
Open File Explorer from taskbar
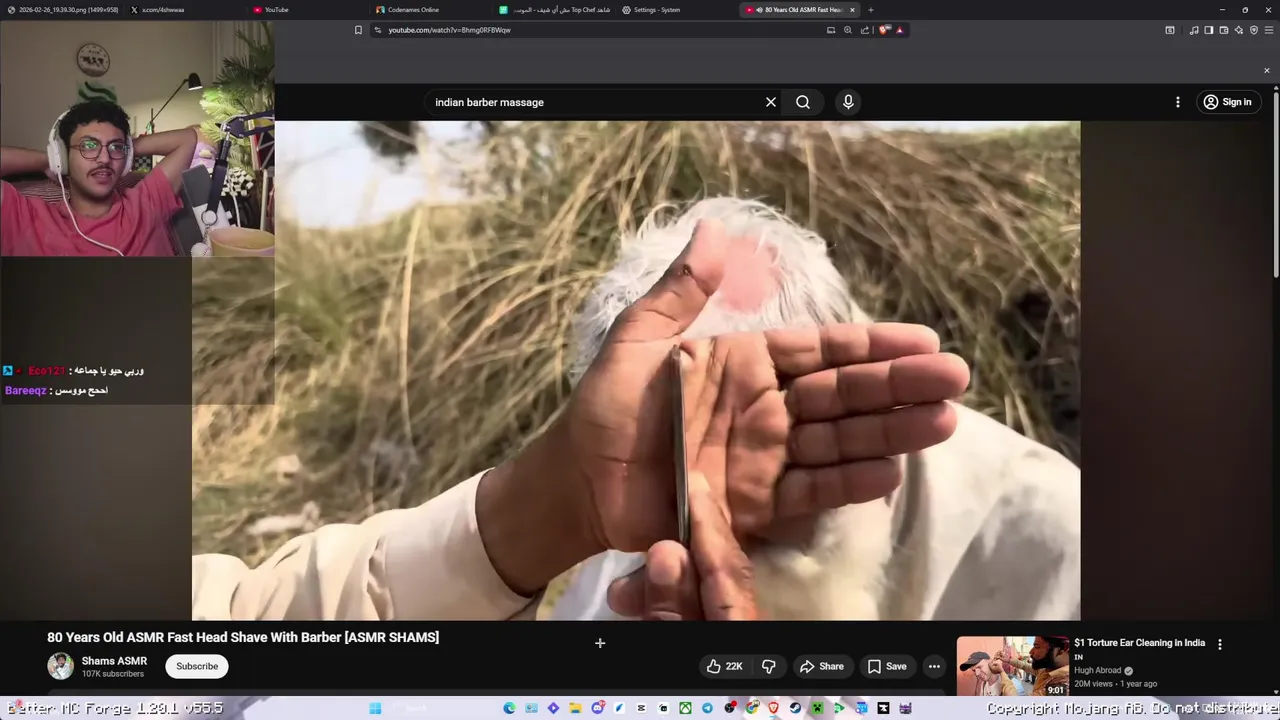(575, 708)
